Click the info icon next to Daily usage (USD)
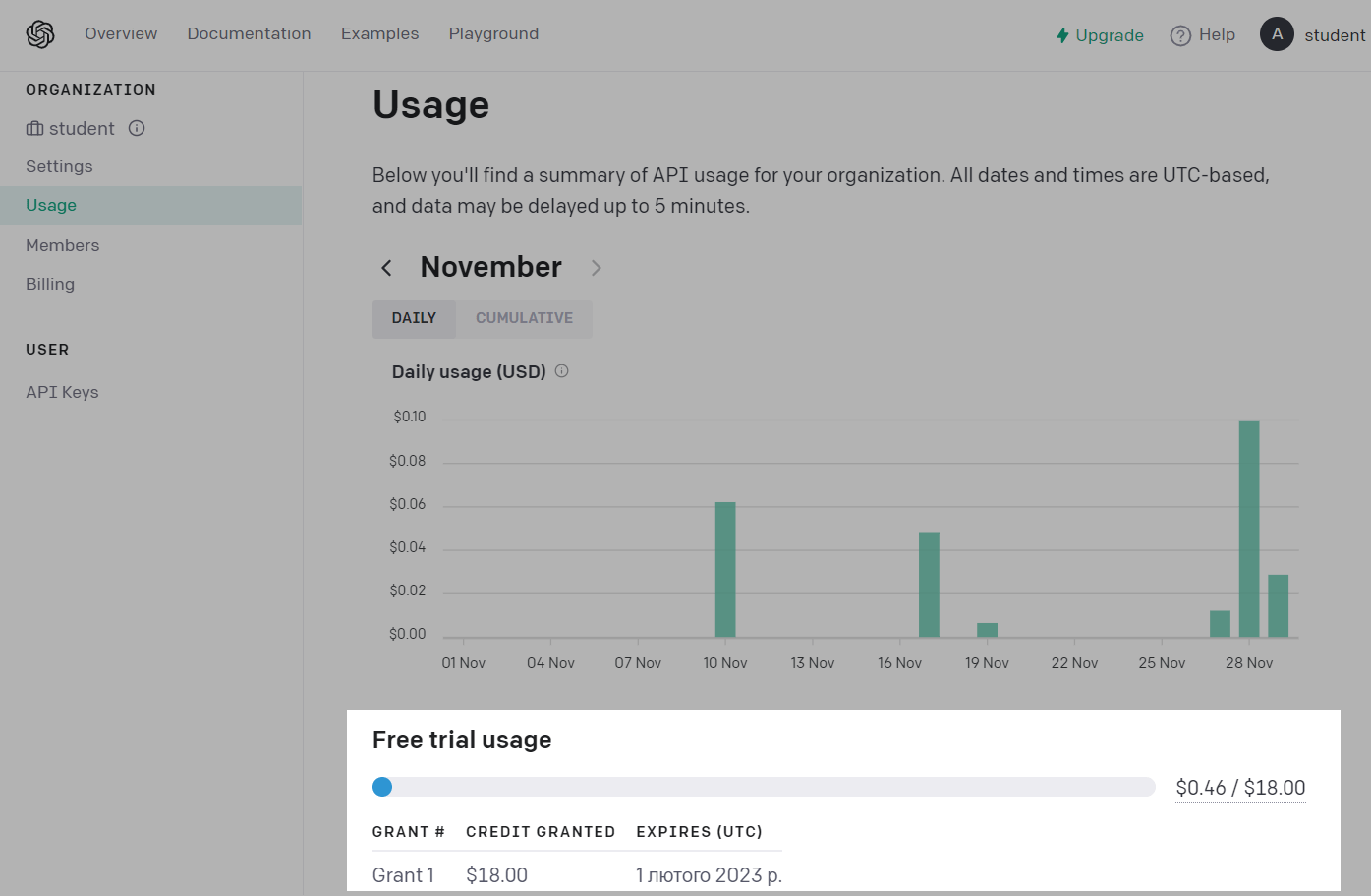1371x896 pixels. pyautogui.click(x=561, y=371)
